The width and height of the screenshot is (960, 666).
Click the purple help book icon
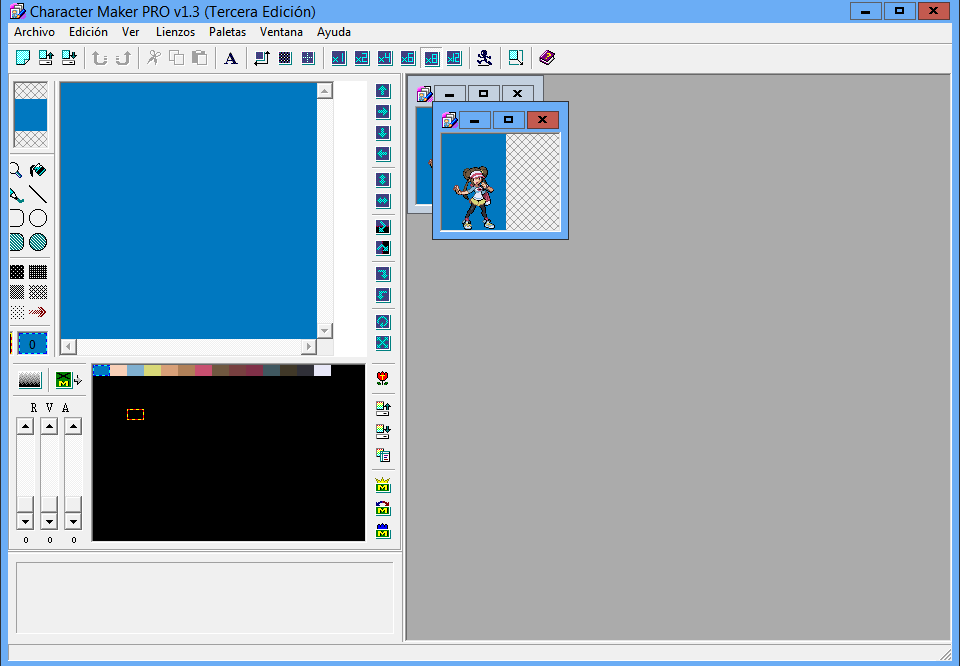[546, 58]
